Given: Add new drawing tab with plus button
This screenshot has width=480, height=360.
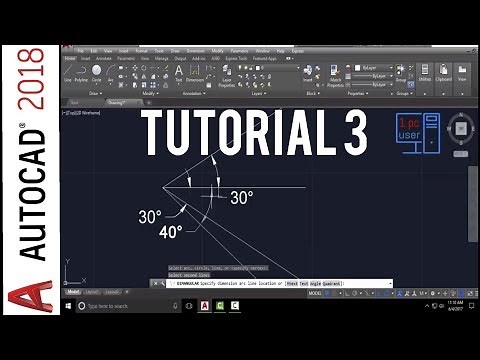Looking at the screenshot, I should pyautogui.click(x=149, y=103).
